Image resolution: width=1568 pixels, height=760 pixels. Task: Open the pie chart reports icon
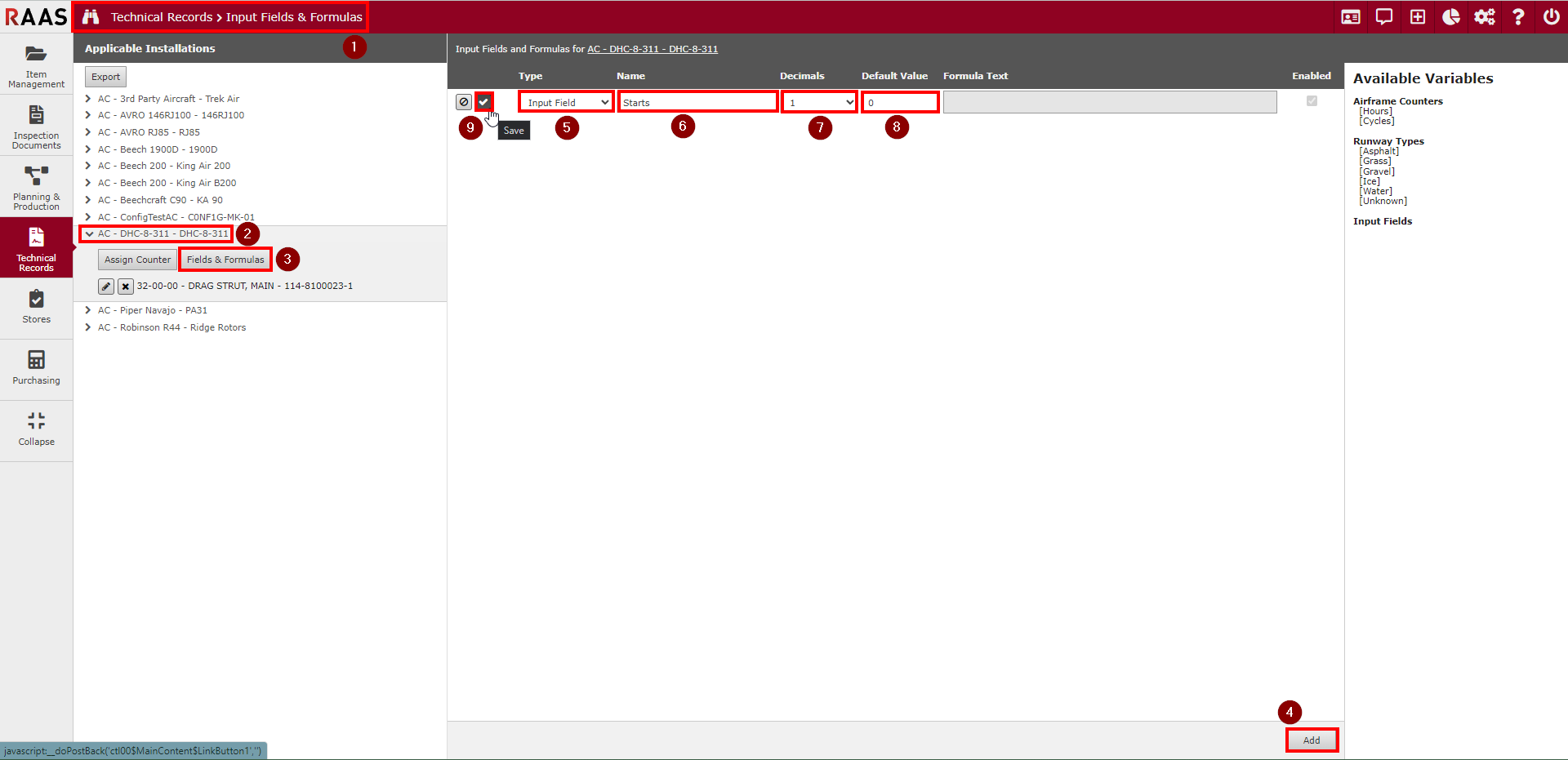click(1450, 17)
